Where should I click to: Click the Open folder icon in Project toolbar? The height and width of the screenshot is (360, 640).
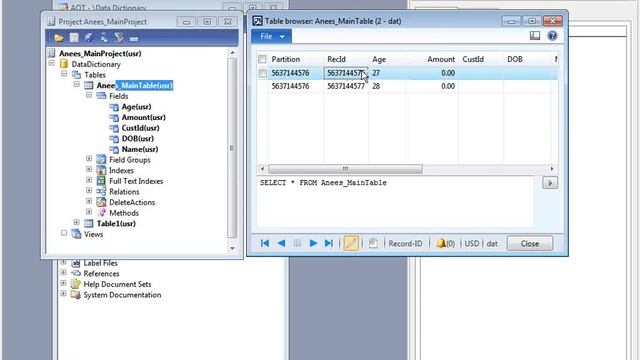(x=59, y=38)
